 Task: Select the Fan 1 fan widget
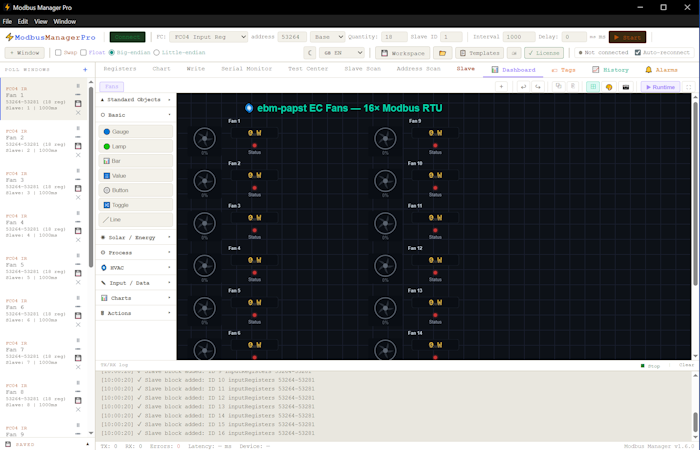click(204, 138)
